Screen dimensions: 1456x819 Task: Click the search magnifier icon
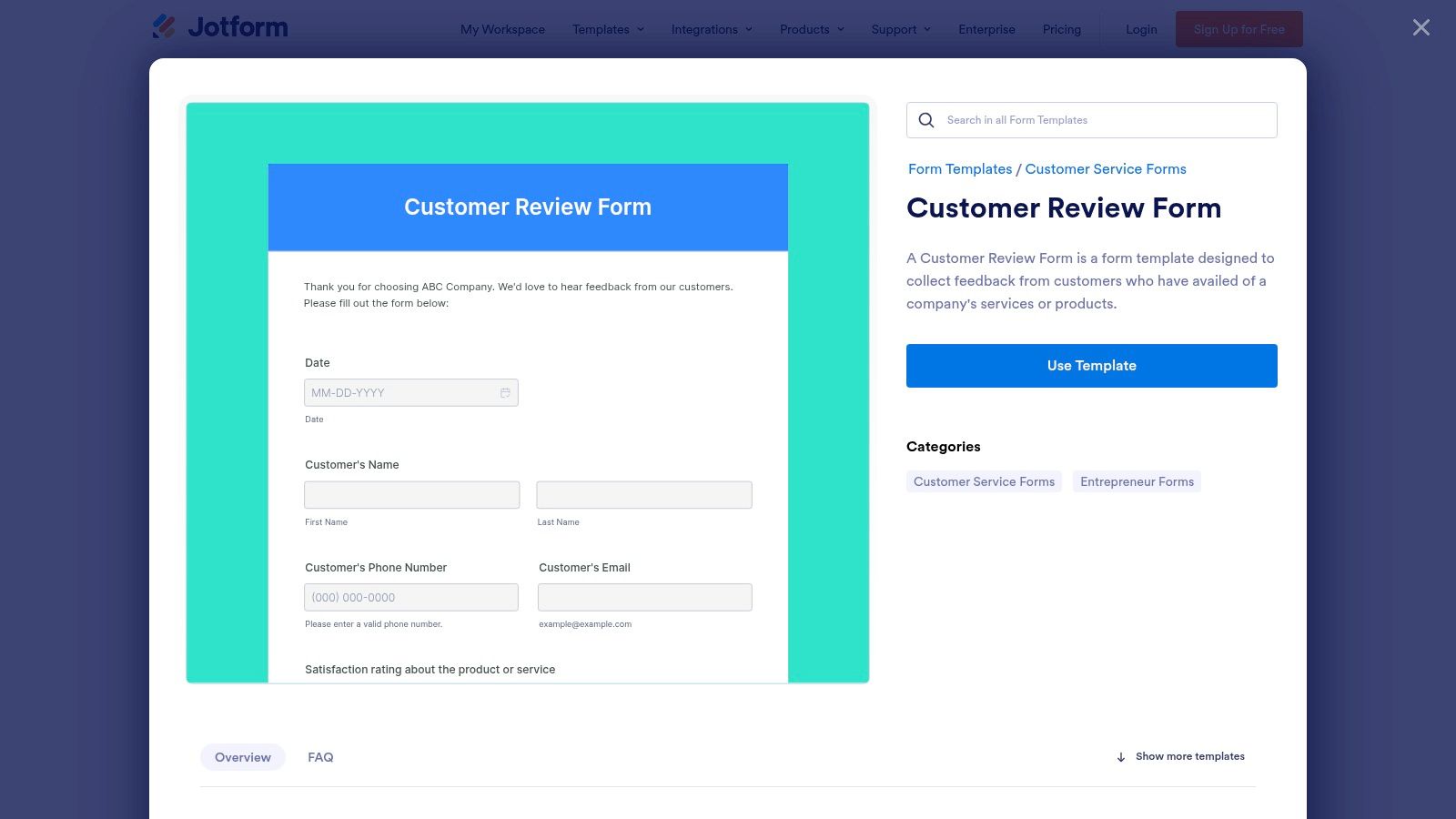click(925, 119)
